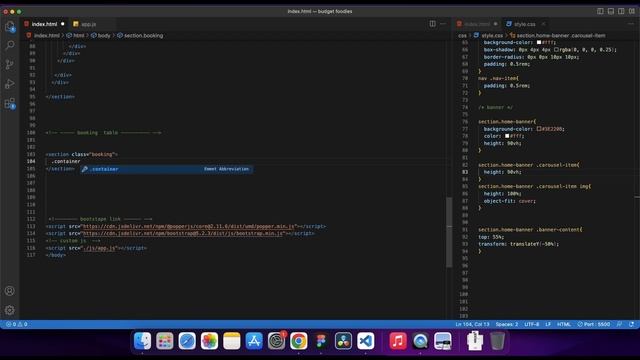Click Live Server Port : 5500 status item

click(594, 324)
